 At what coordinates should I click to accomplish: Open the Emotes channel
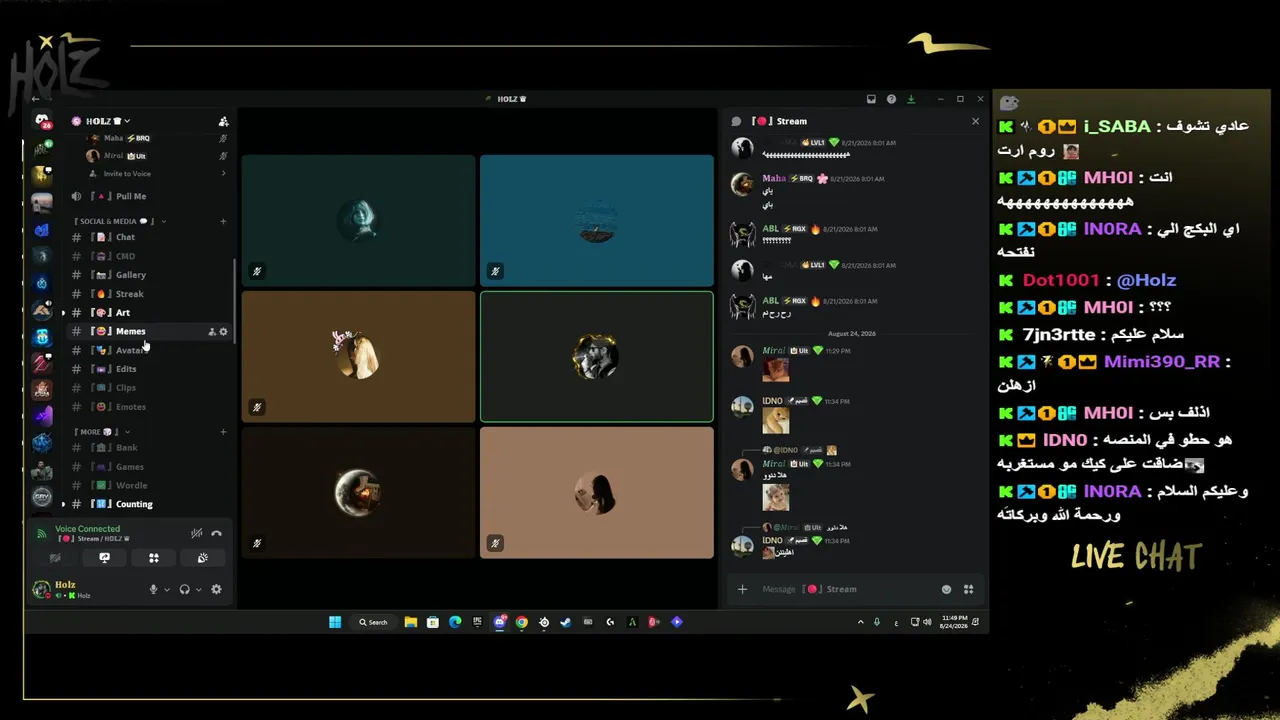point(150,407)
